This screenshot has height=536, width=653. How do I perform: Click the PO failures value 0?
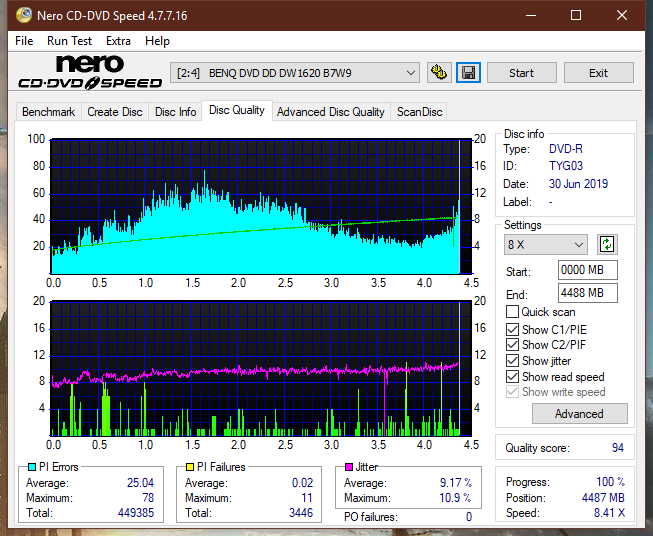pyautogui.click(x=469, y=517)
